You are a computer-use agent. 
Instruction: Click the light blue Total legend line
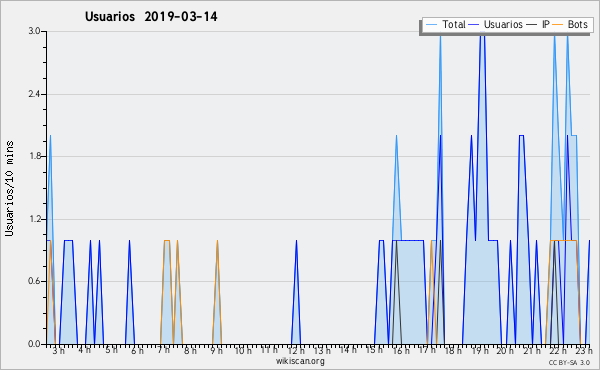tap(431, 25)
